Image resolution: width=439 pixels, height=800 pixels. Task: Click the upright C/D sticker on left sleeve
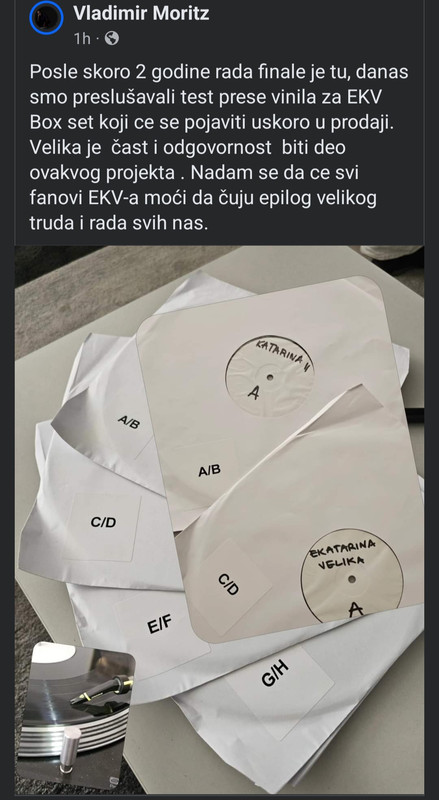[x=104, y=522]
